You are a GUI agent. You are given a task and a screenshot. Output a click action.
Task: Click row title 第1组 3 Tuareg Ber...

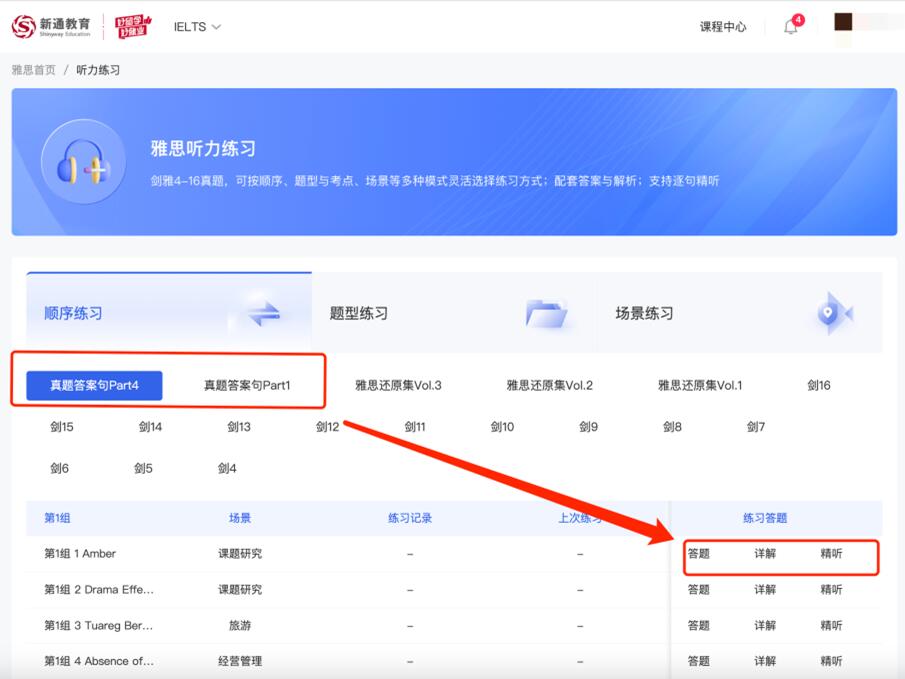[x=99, y=625]
